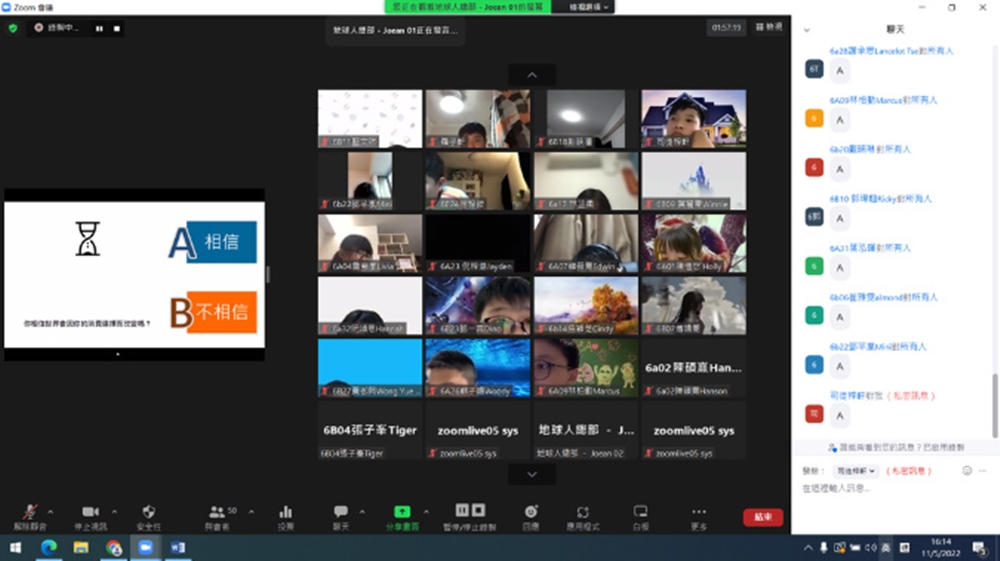Click the who-can-see-messages notice
The height and width of the screenshot is (561, 1000).
tap(895, 448)
